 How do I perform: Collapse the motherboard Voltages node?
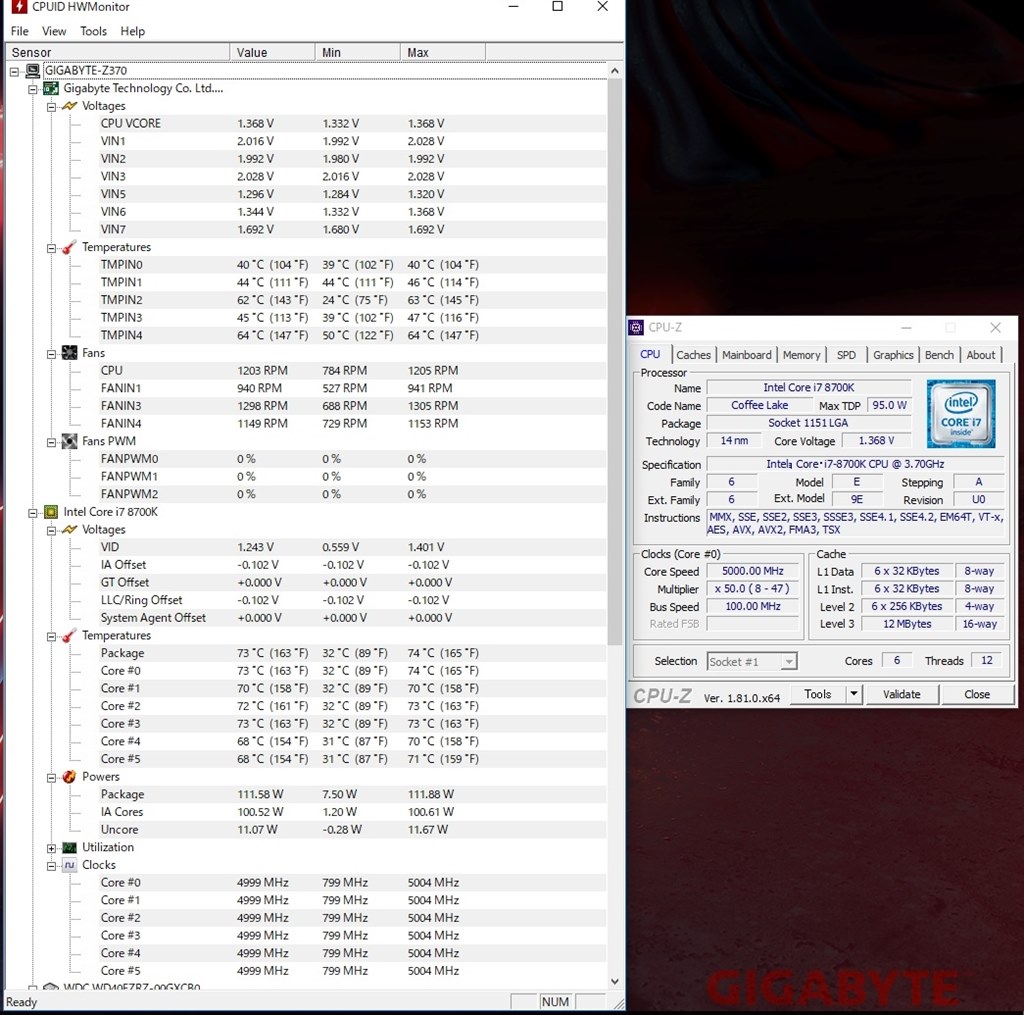[51, 106]
